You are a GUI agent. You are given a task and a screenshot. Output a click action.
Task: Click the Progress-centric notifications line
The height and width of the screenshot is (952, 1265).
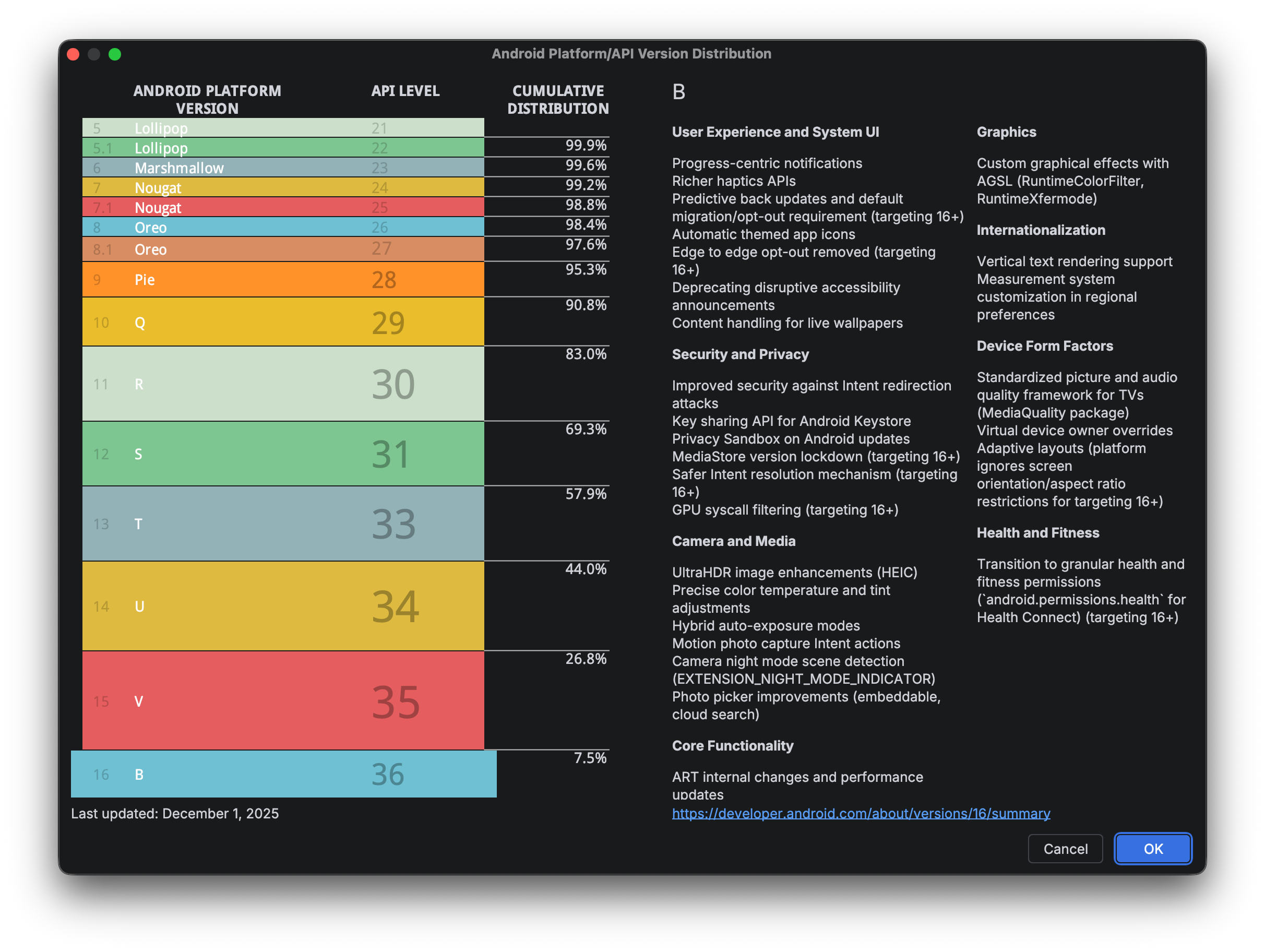[767, 163]
